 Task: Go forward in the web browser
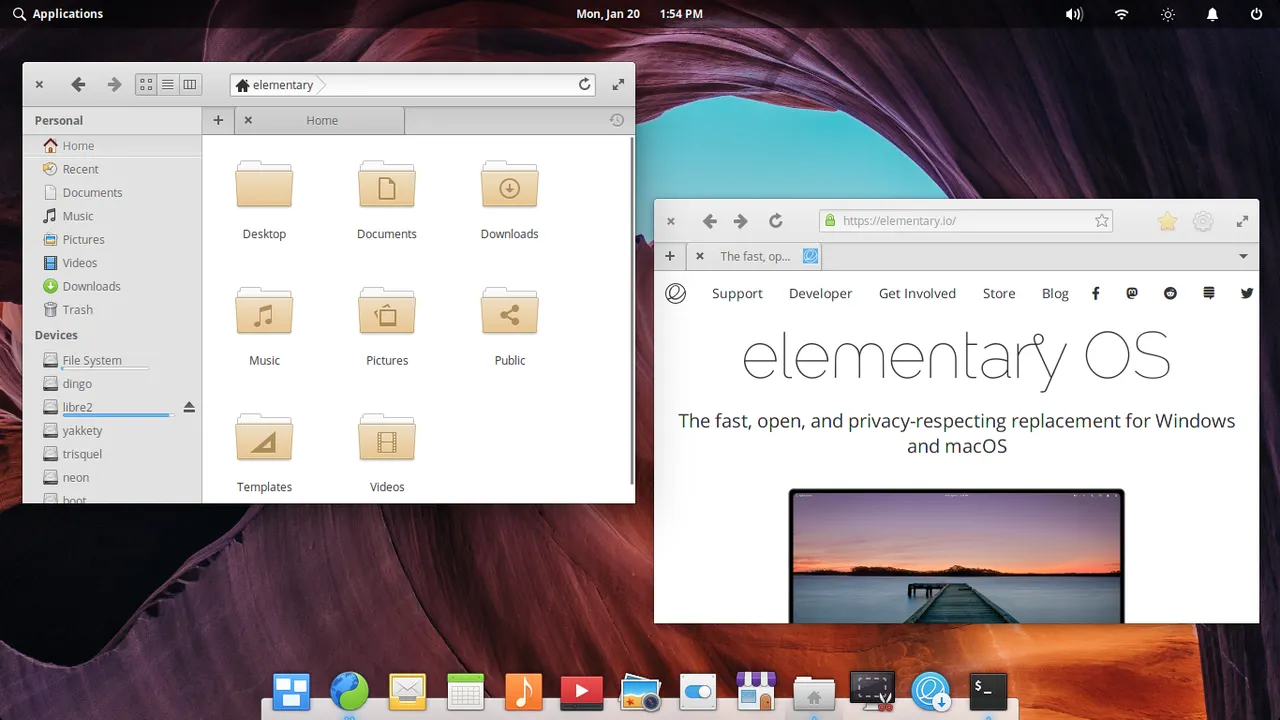(740, 221)
